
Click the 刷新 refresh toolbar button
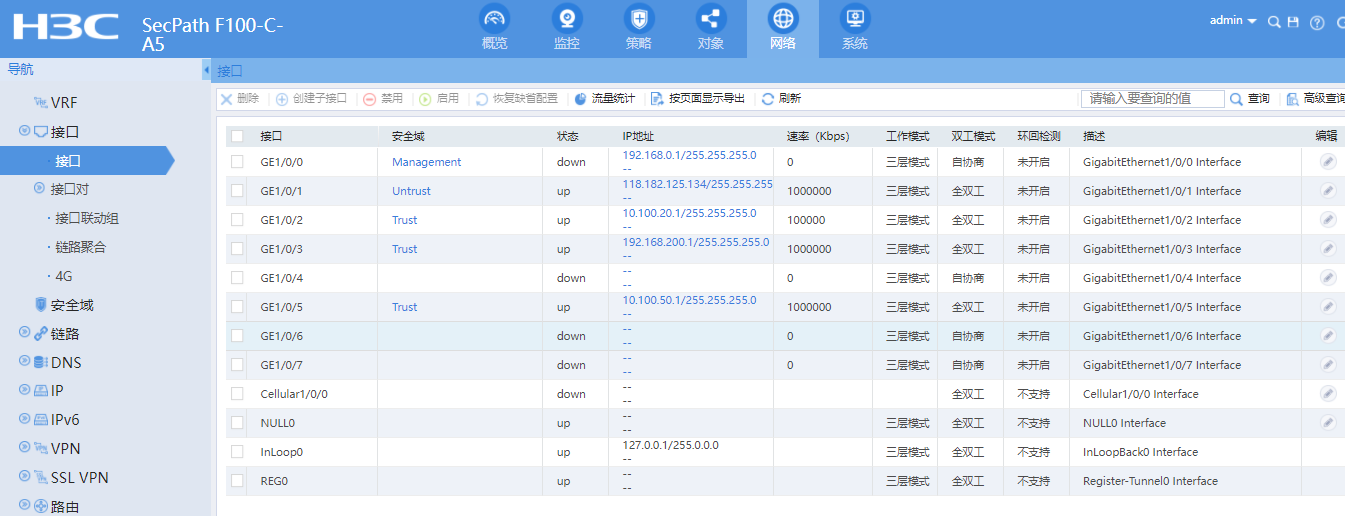(781, 99)
